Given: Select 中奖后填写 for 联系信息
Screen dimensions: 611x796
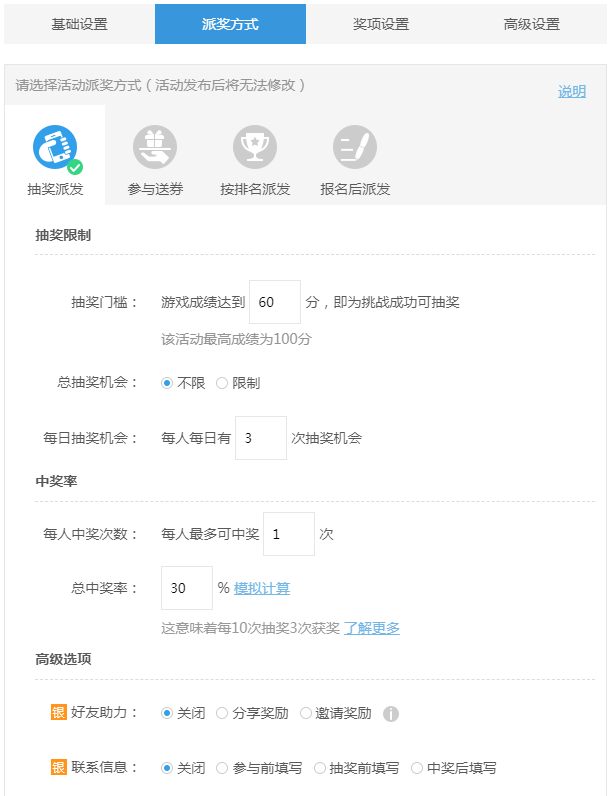Looking at the screenshot, I should click(417, 768).
